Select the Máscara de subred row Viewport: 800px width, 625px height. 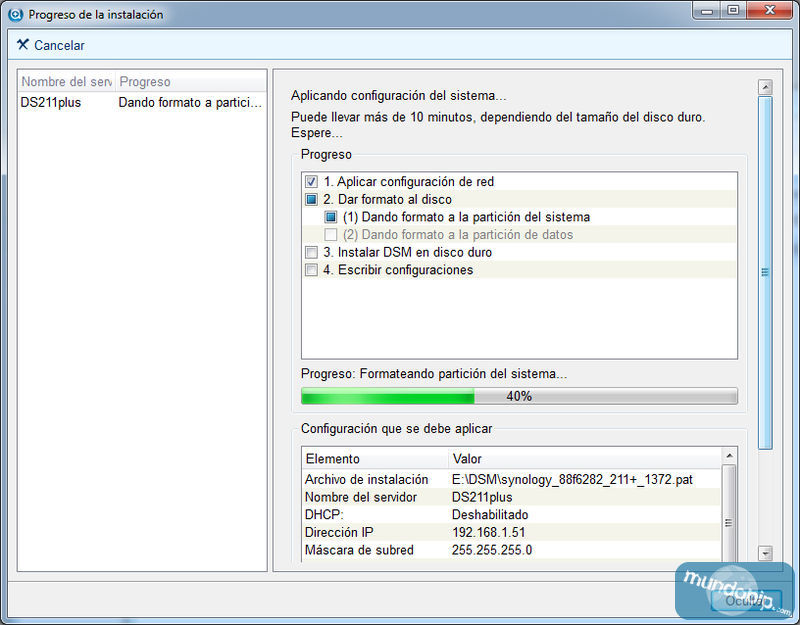coord(511,550)
